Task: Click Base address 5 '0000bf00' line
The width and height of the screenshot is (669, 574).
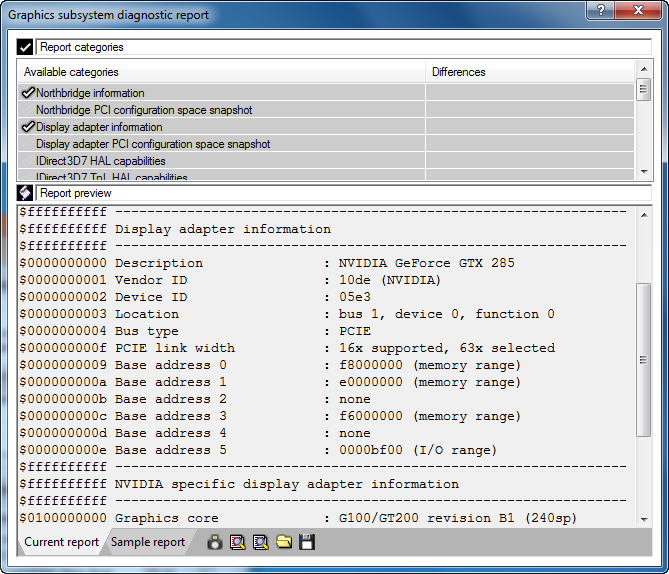Action: click(x=258, y=450)
